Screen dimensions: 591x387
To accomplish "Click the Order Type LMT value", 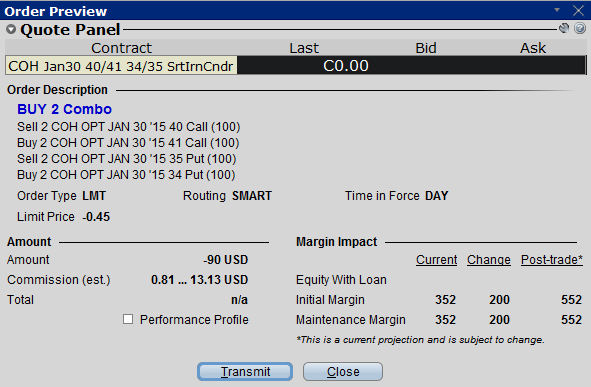I will [94, 196].
